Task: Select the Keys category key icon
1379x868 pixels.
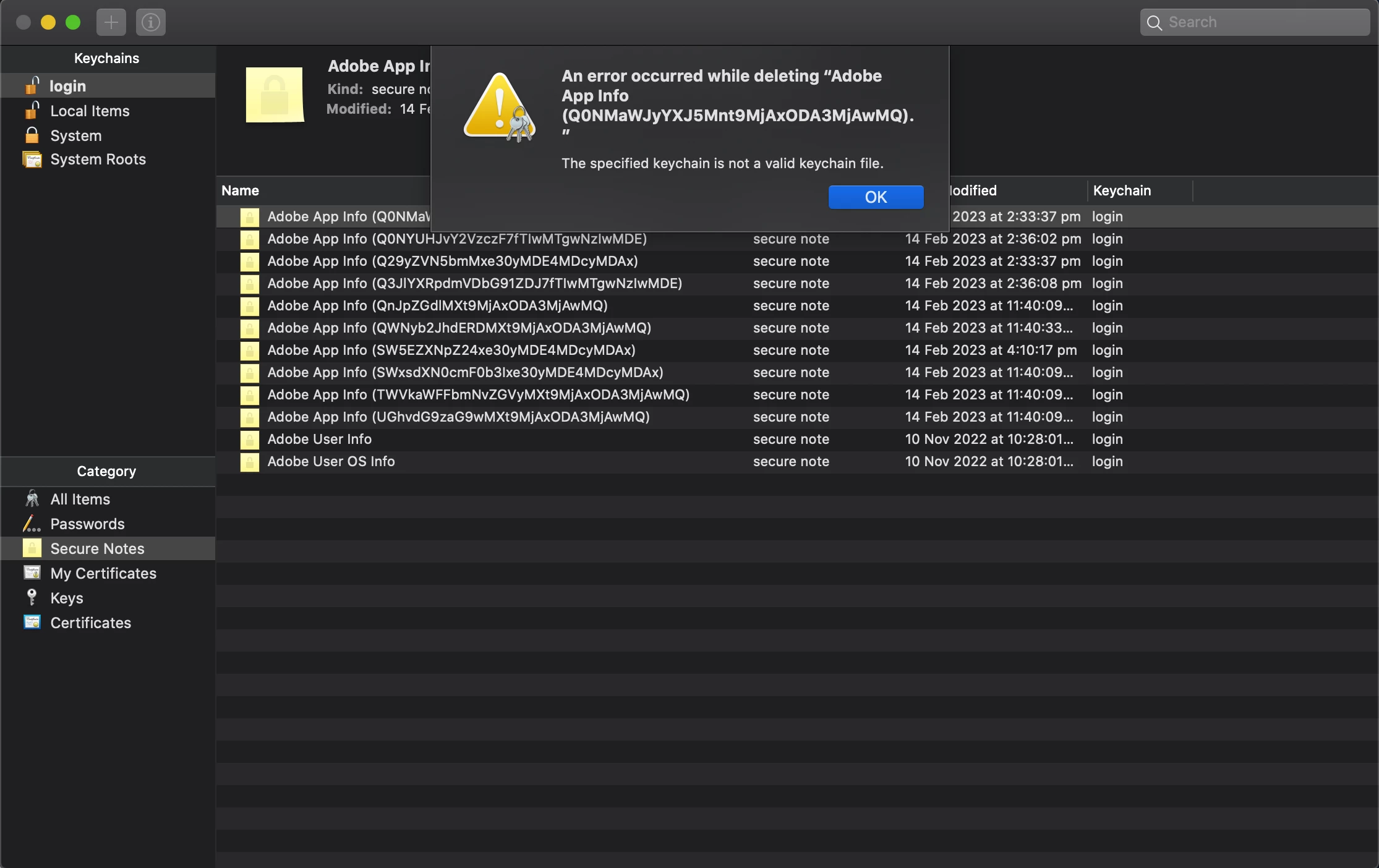Action: [32, 598]
